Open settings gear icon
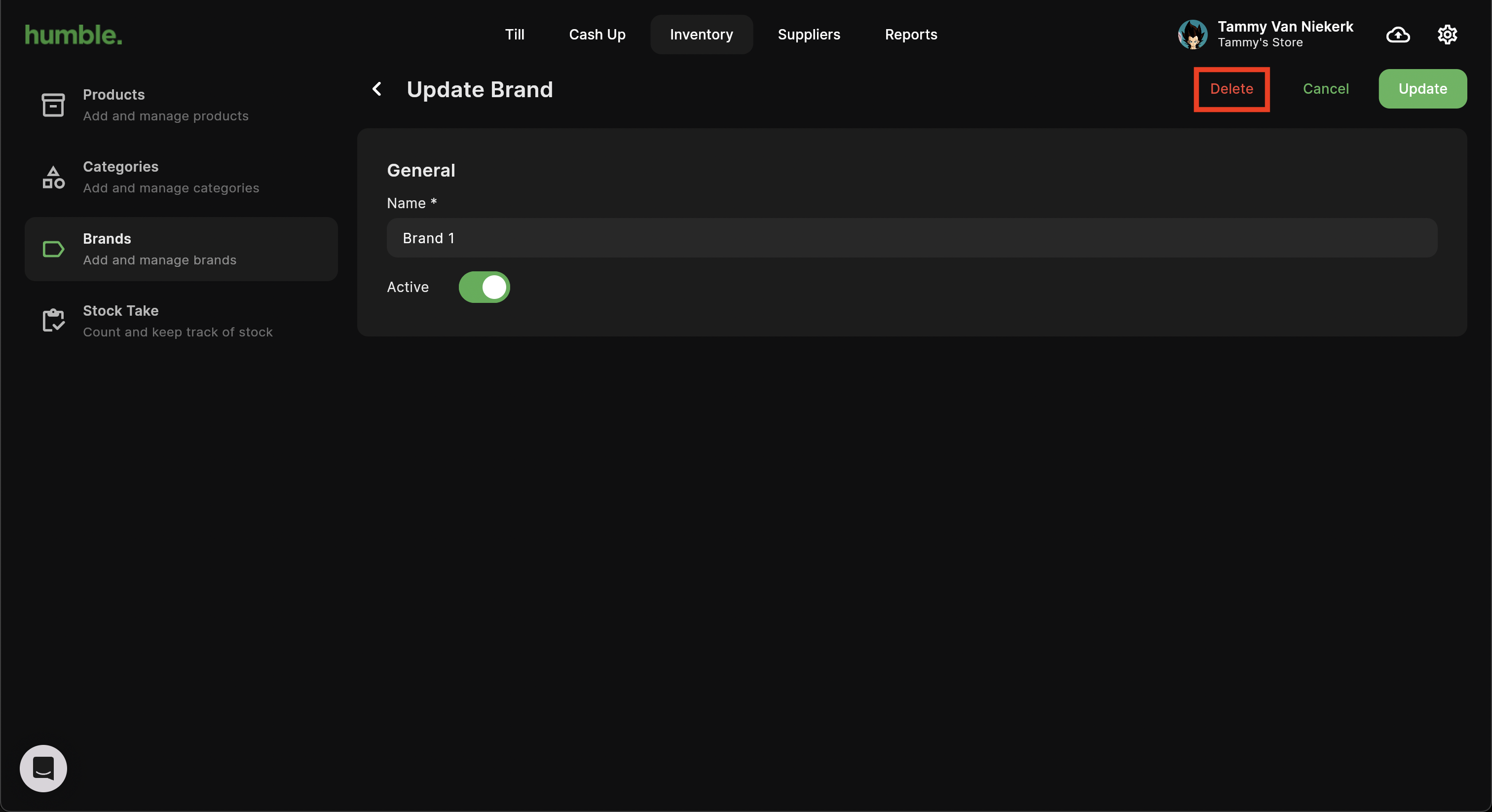 pyautogui.click(x=1447, y=35)
